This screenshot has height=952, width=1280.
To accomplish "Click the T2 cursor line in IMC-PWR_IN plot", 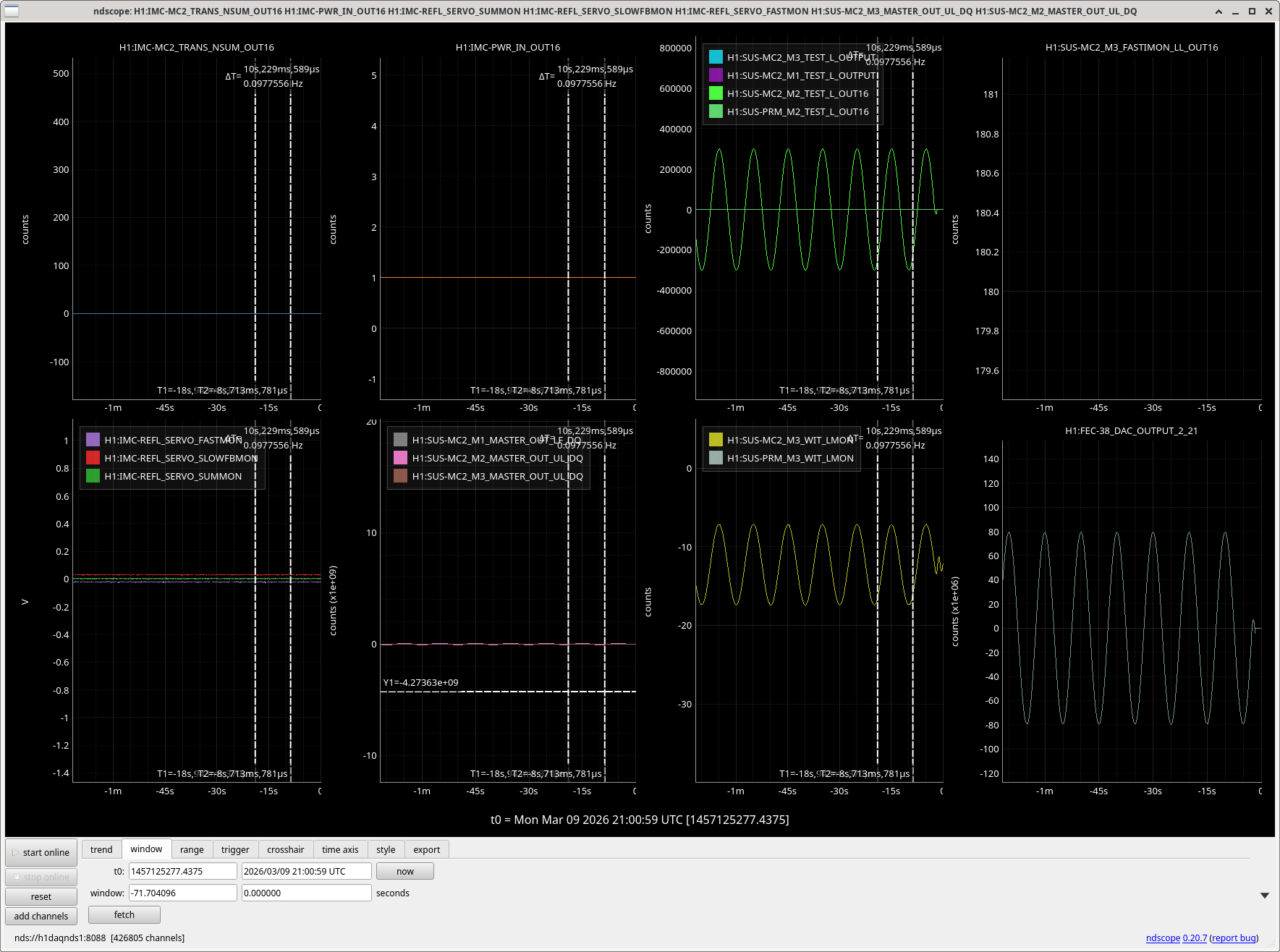I will [605, 239].
